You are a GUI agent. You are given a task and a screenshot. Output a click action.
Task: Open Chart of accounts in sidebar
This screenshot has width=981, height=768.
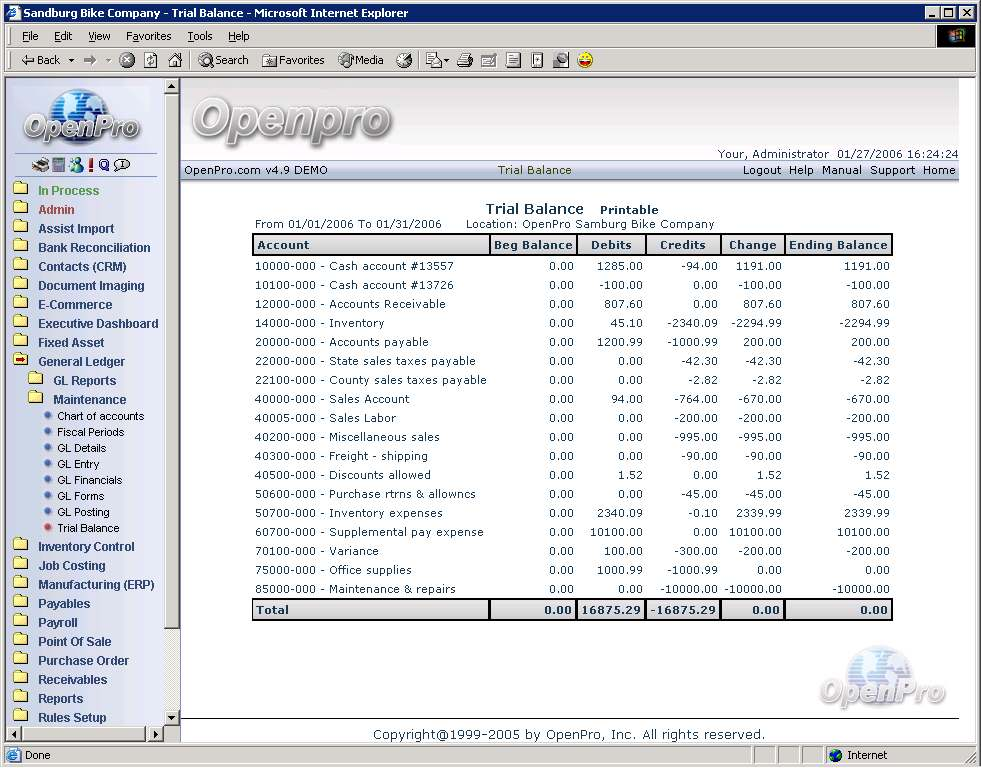[100, 416]
